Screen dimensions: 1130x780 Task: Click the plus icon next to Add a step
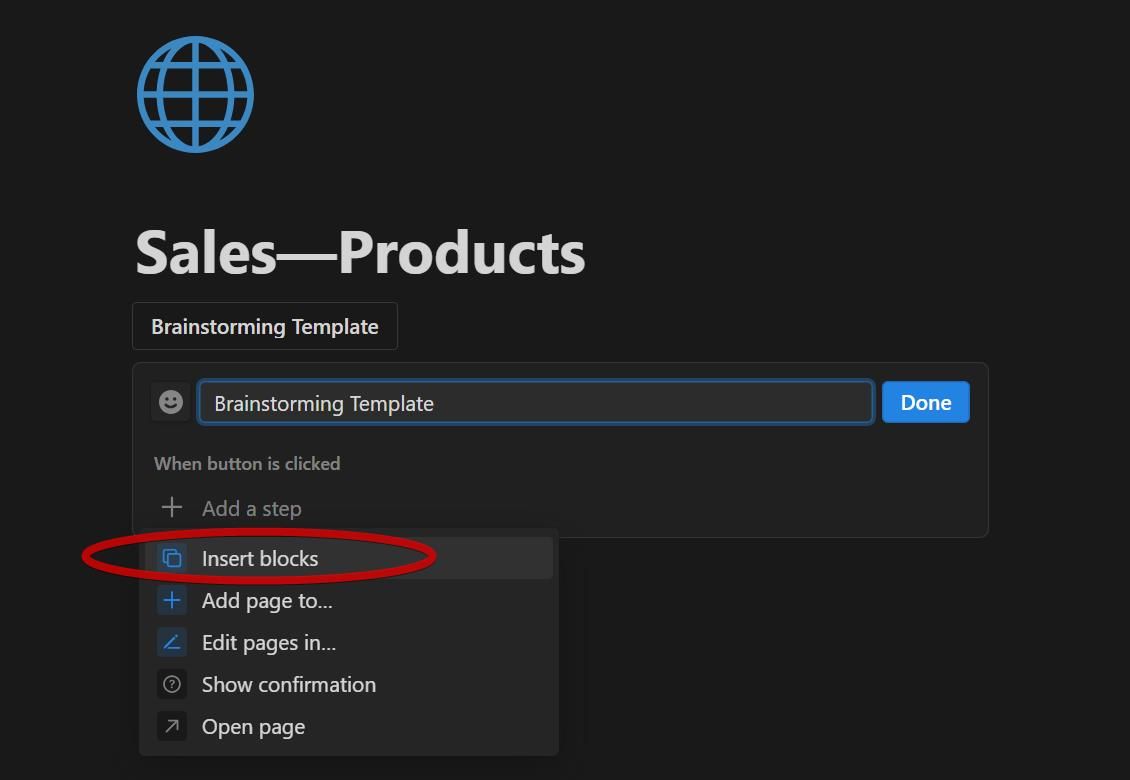[171, 508]
